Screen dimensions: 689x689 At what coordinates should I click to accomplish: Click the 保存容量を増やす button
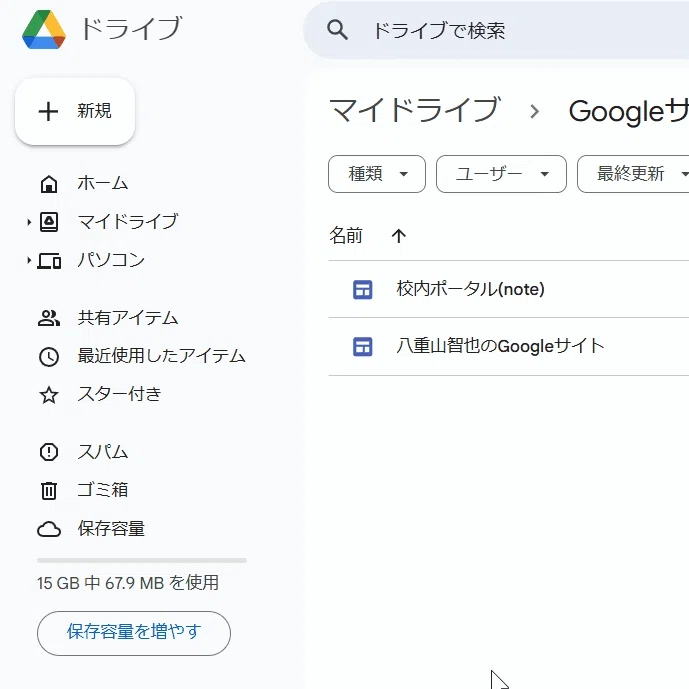pyautogui.click(x=134, y=633)
